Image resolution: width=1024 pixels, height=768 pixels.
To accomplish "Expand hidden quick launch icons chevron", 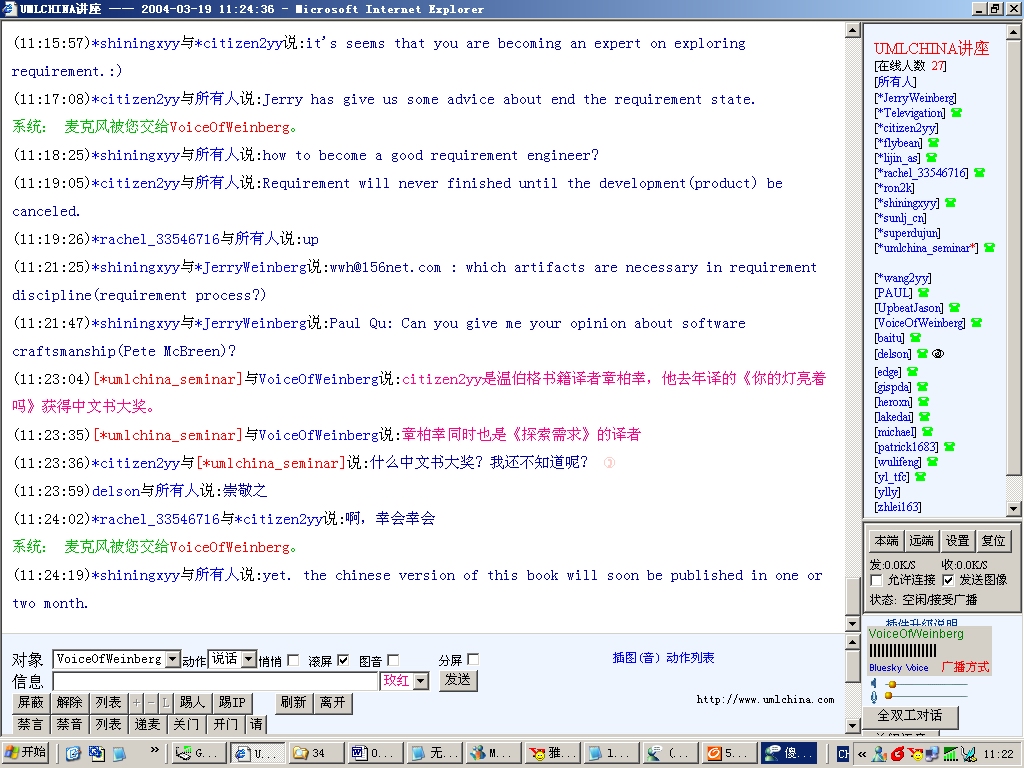I will point(155,750).
